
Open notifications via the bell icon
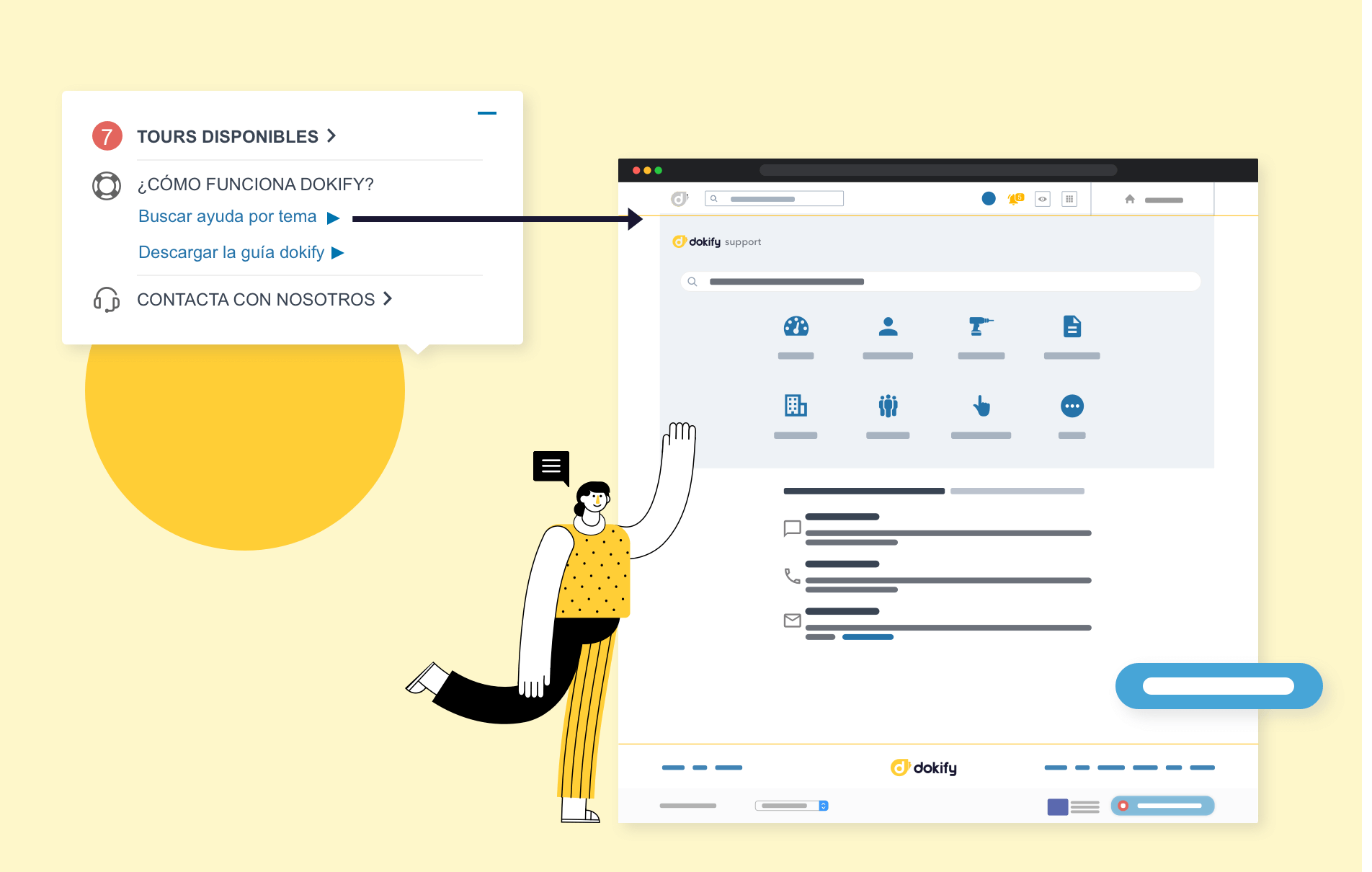pos(1015,199)
